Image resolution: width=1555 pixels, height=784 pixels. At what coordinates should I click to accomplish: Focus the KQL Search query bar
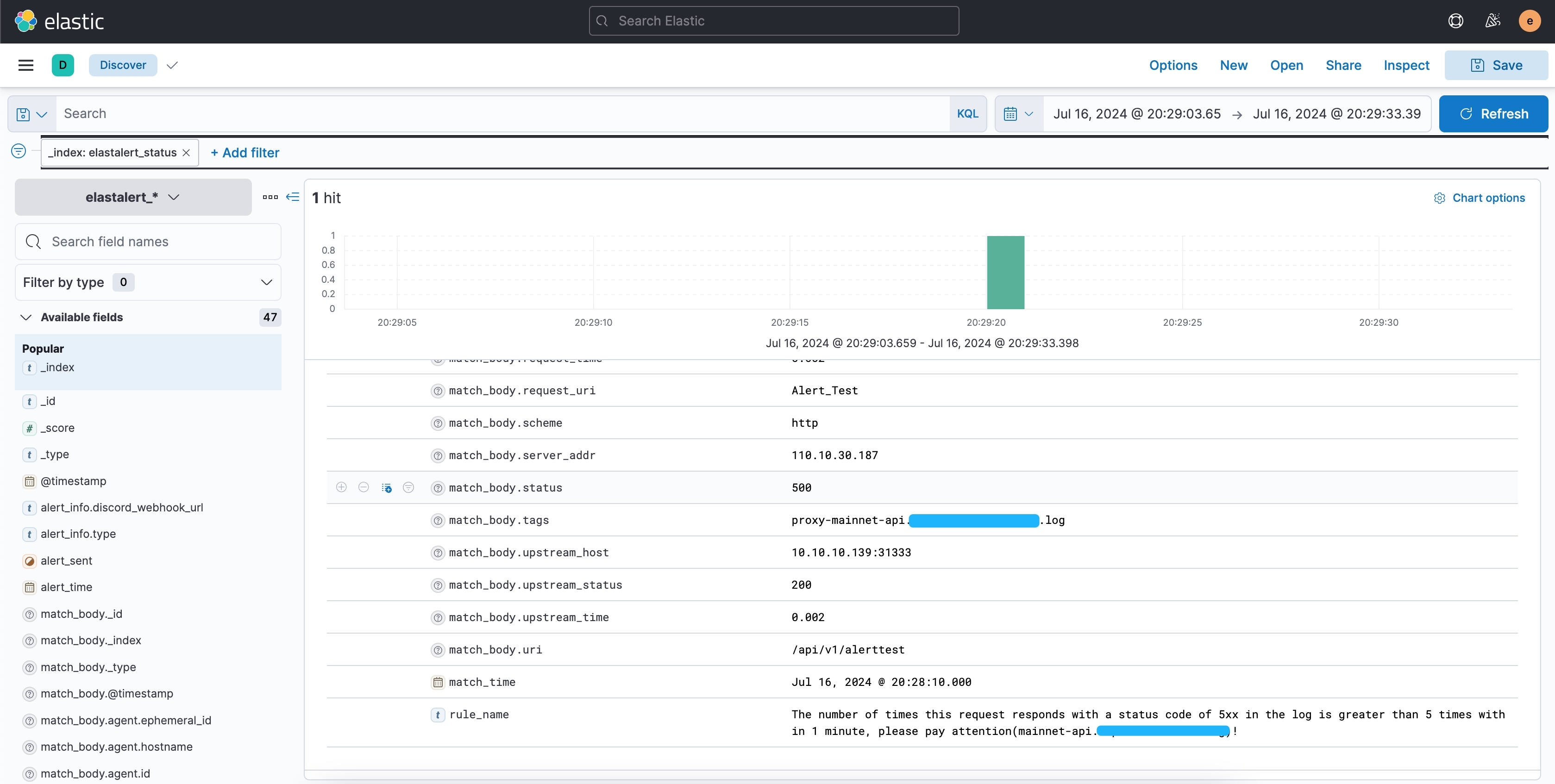coord(503,114)
